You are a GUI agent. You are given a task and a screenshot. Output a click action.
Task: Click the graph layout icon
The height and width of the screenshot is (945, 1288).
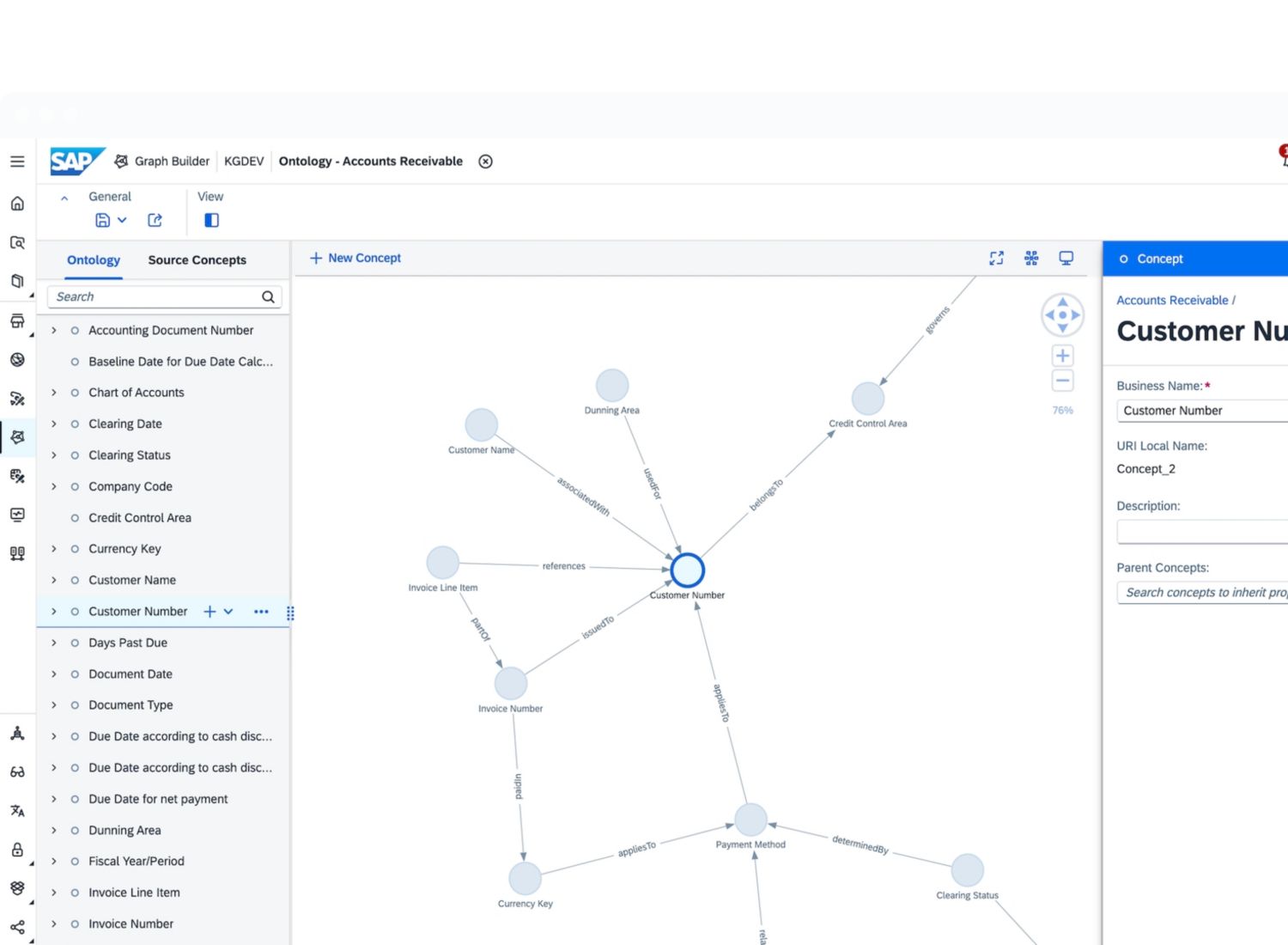click(1031, 259)
